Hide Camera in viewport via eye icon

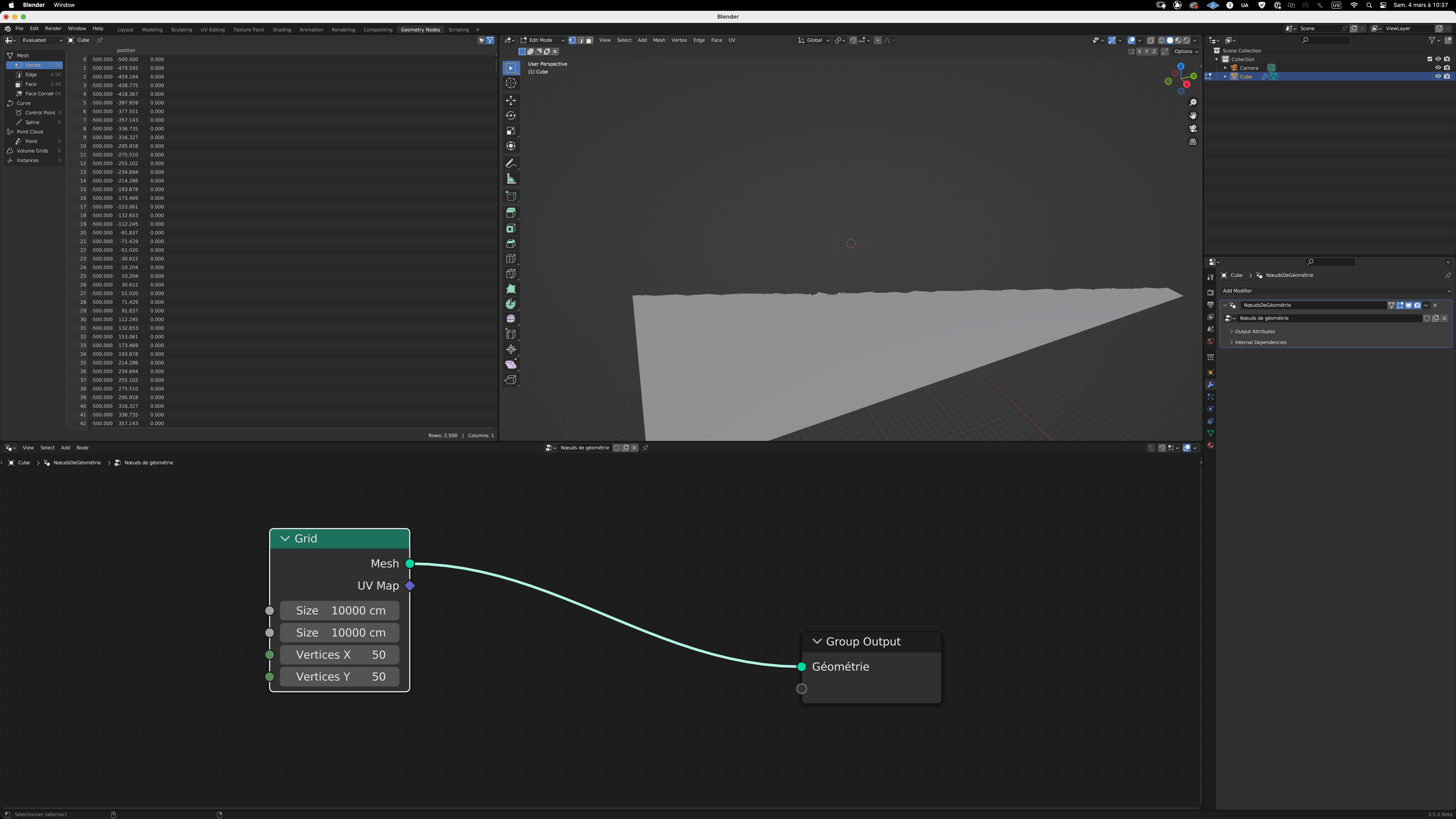pyautogui.click(x=1438, y=68)
